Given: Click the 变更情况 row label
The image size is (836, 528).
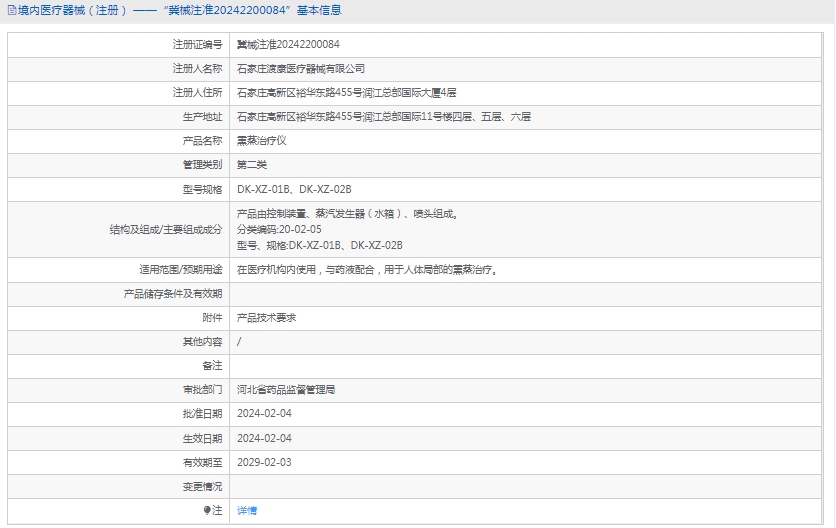Looking at the screenshot, I should (202, 486).
